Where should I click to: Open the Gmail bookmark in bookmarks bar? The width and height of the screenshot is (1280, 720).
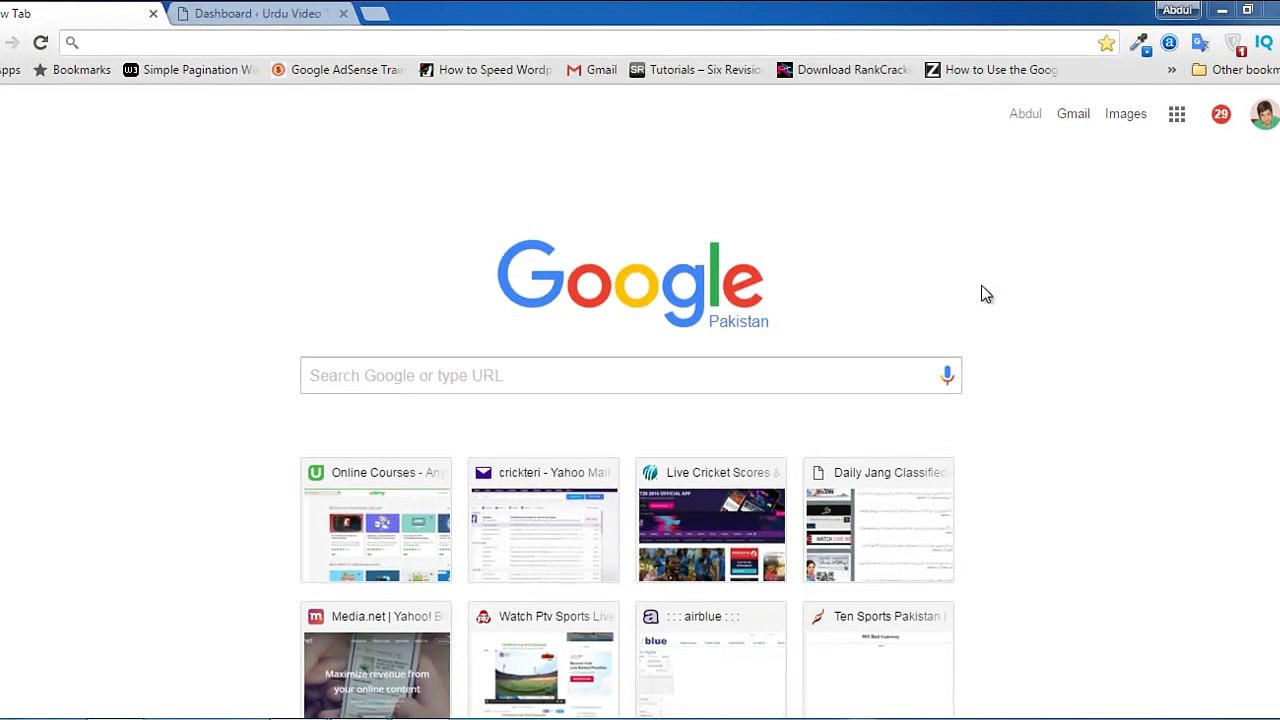592,70
